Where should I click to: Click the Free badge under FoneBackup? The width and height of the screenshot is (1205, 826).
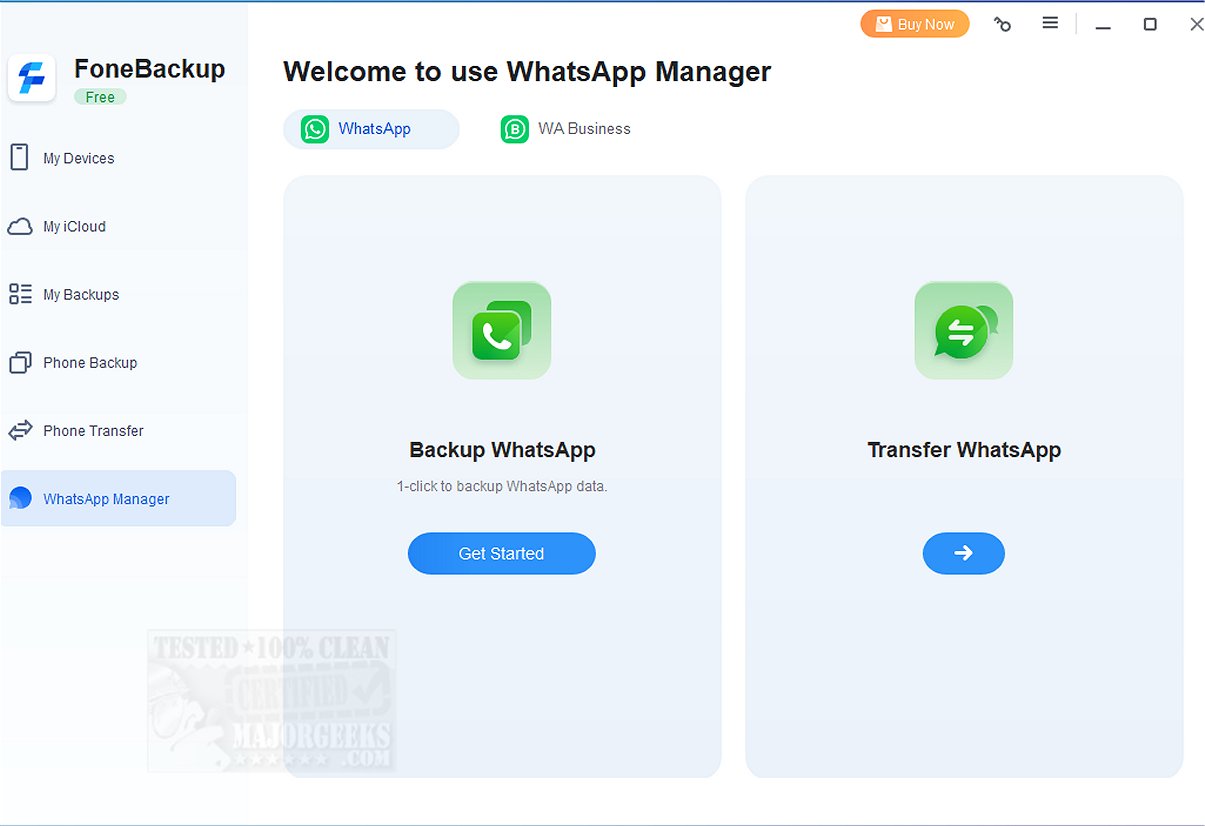(x=100, y=97)
